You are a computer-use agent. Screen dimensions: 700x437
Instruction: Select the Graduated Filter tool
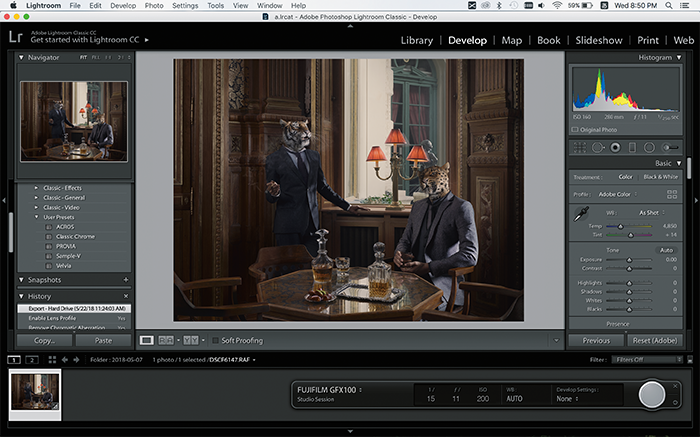(633, 146)
